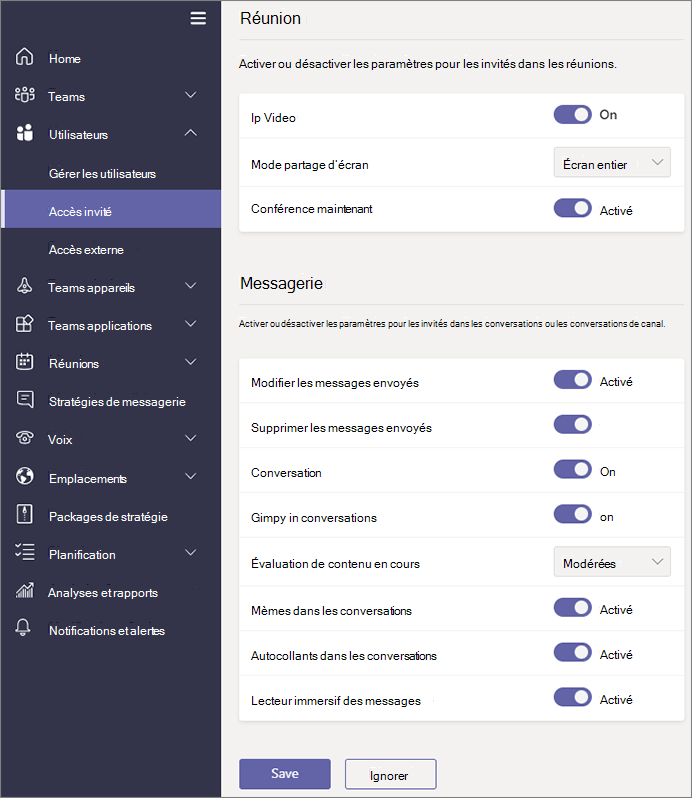692x798 pixels.
Task: Toggle the Ip Video switch
Action: (x=573, y=115)
